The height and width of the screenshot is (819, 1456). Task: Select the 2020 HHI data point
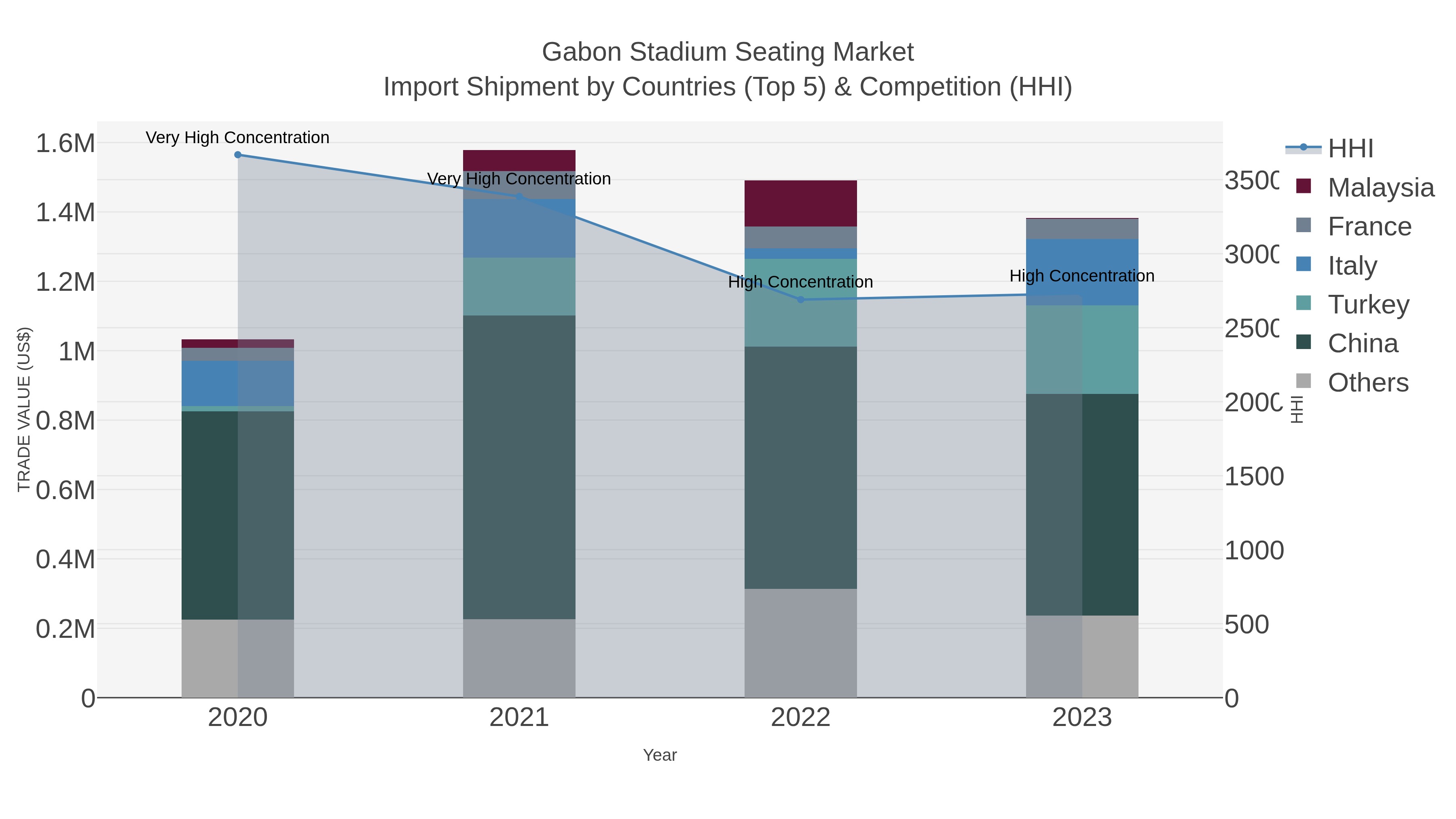pyautogui.click(x=238, y=155)
